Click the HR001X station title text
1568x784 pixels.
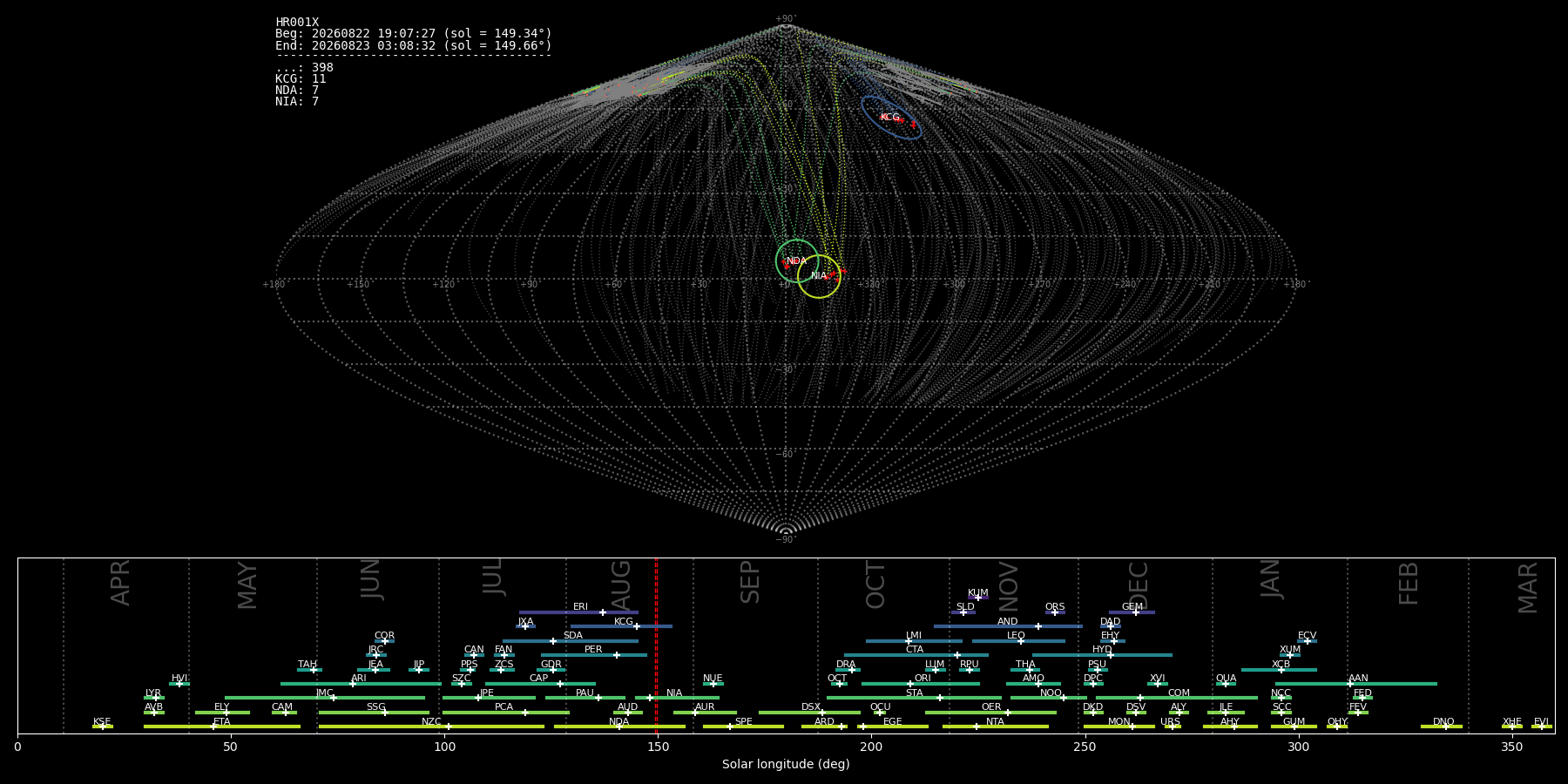297,23
